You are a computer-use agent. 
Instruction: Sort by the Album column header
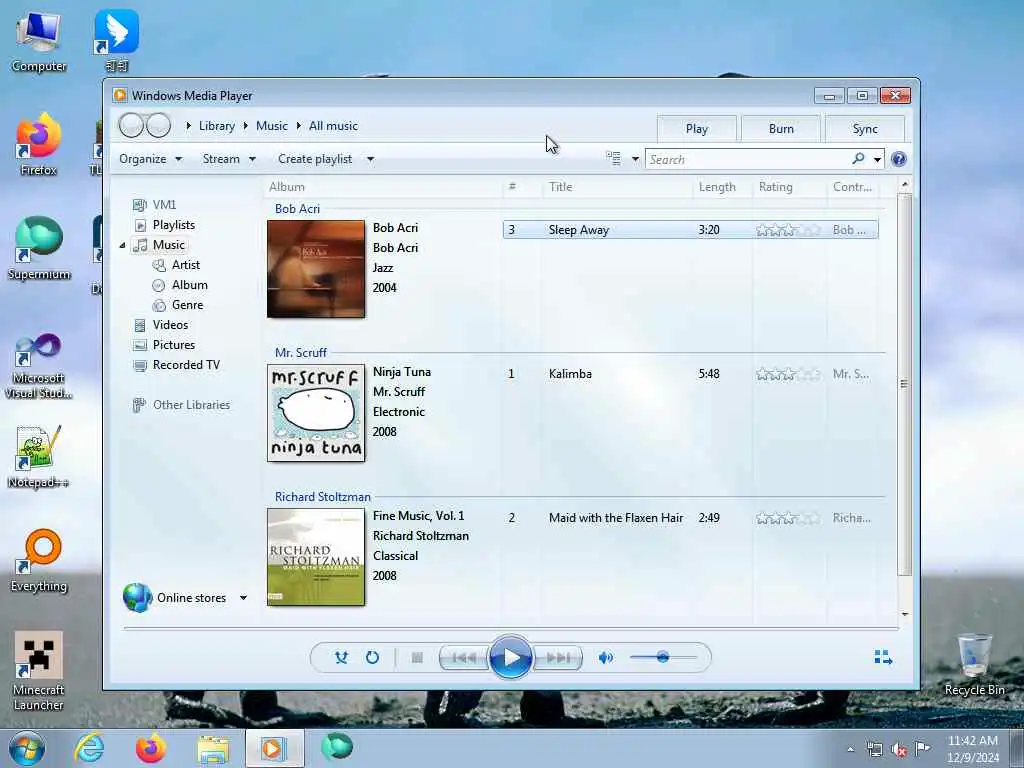[x=287, y=187]
